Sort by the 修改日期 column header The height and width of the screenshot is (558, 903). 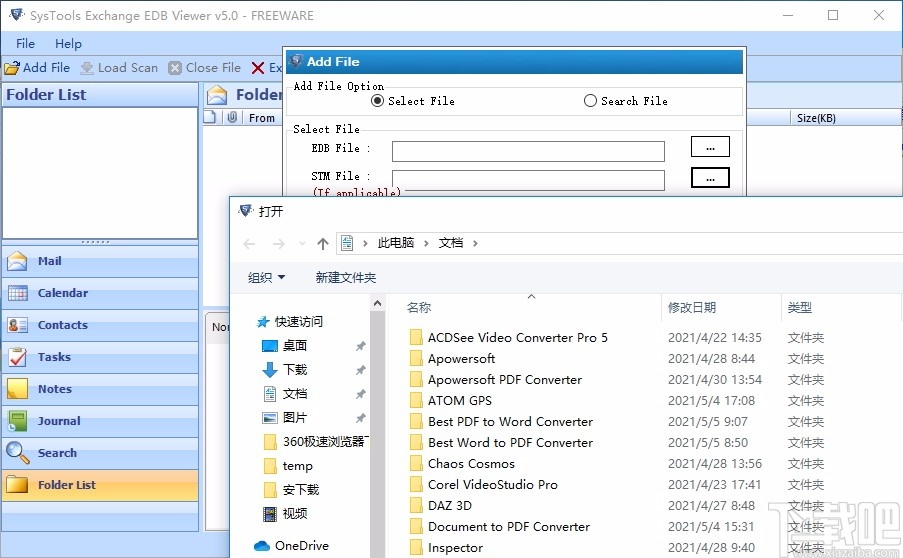pyautogui.click(x=692, y=308)
